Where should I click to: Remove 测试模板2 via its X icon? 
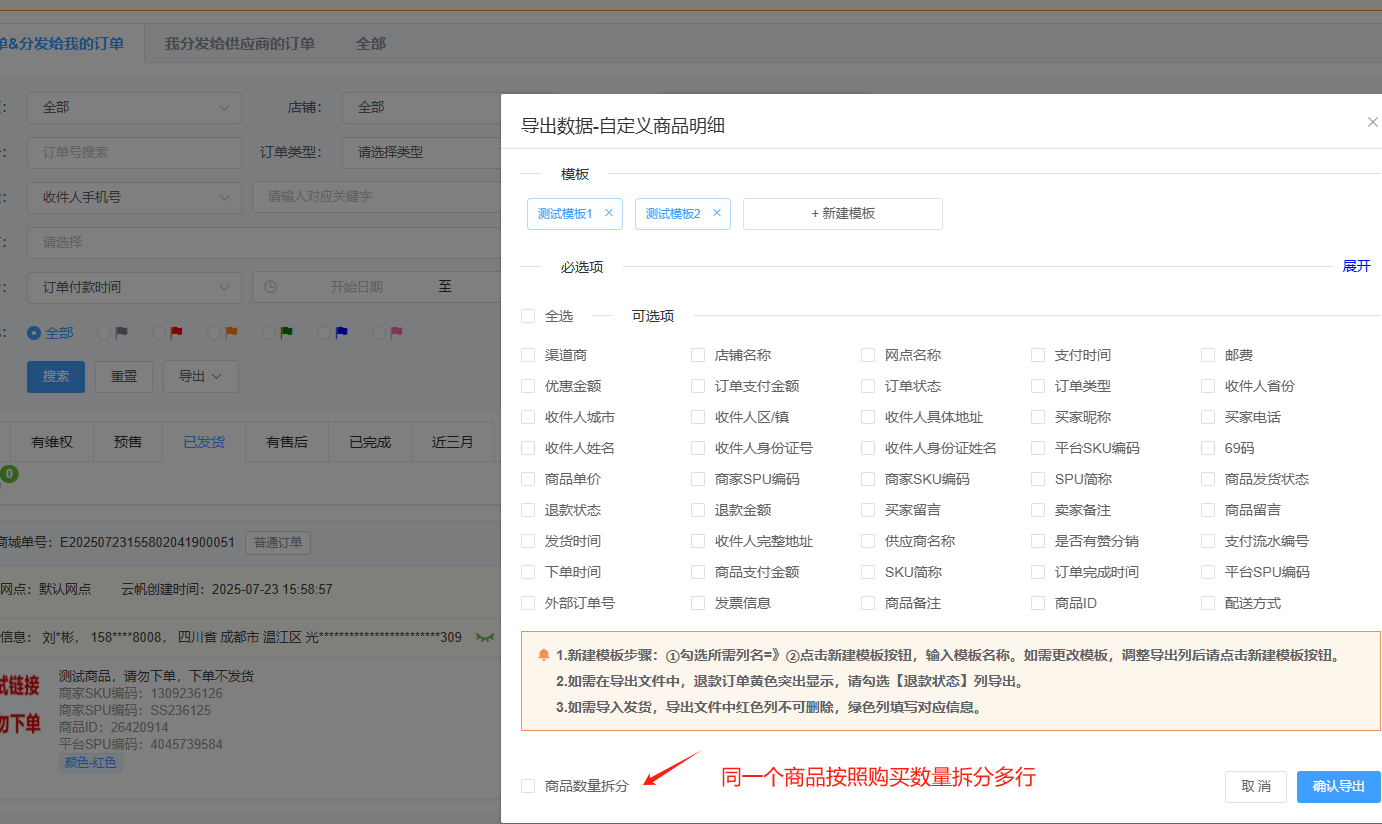pos(716,213)
